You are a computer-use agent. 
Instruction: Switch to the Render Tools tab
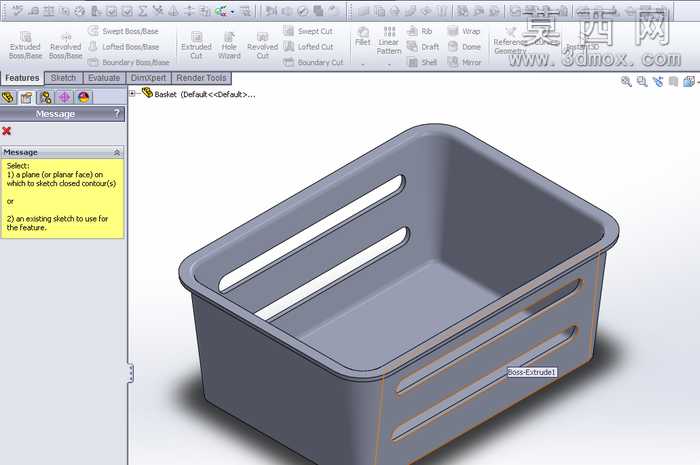201,78
